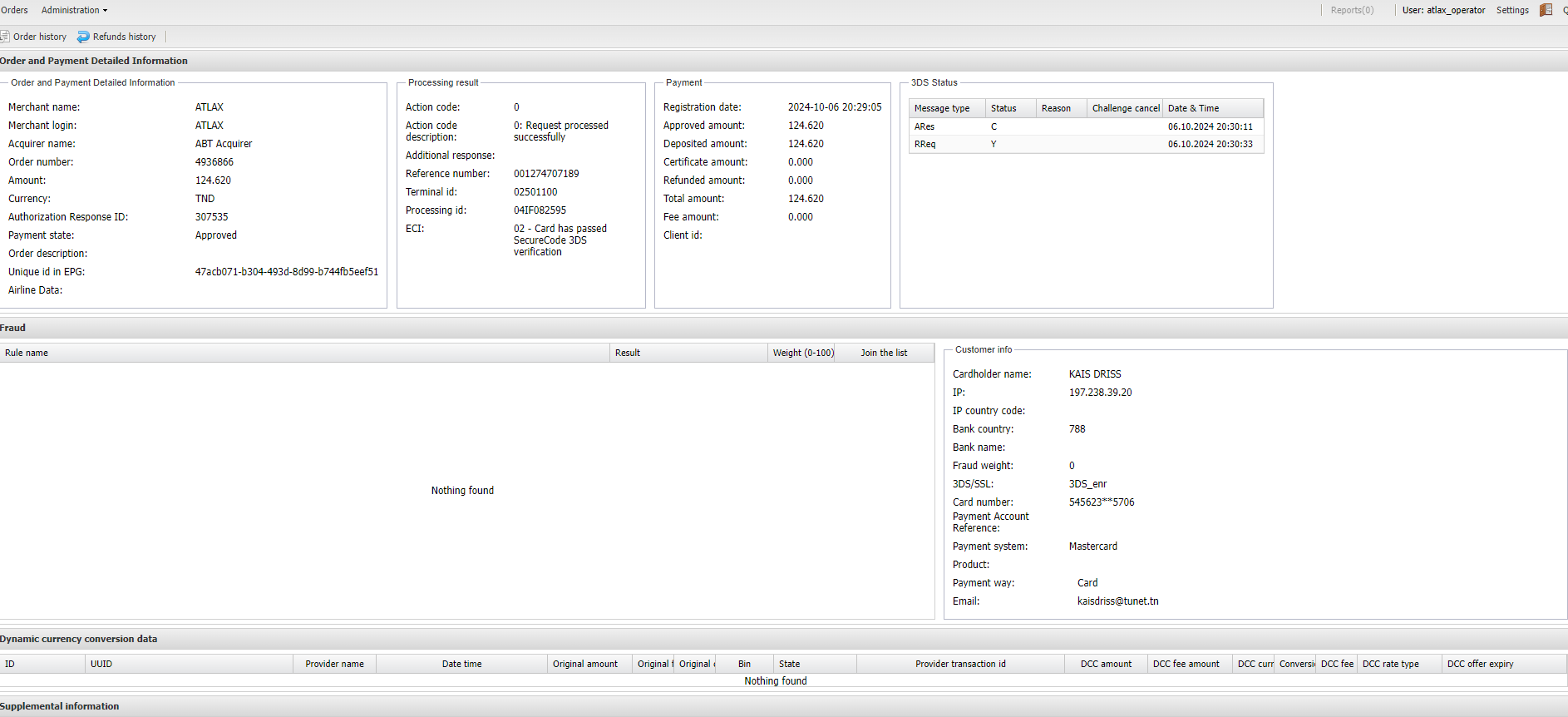This screenshot has width=1568, height=717.
Task: Click the Weight (0-100) column header
Action: [x=802, y=353]
